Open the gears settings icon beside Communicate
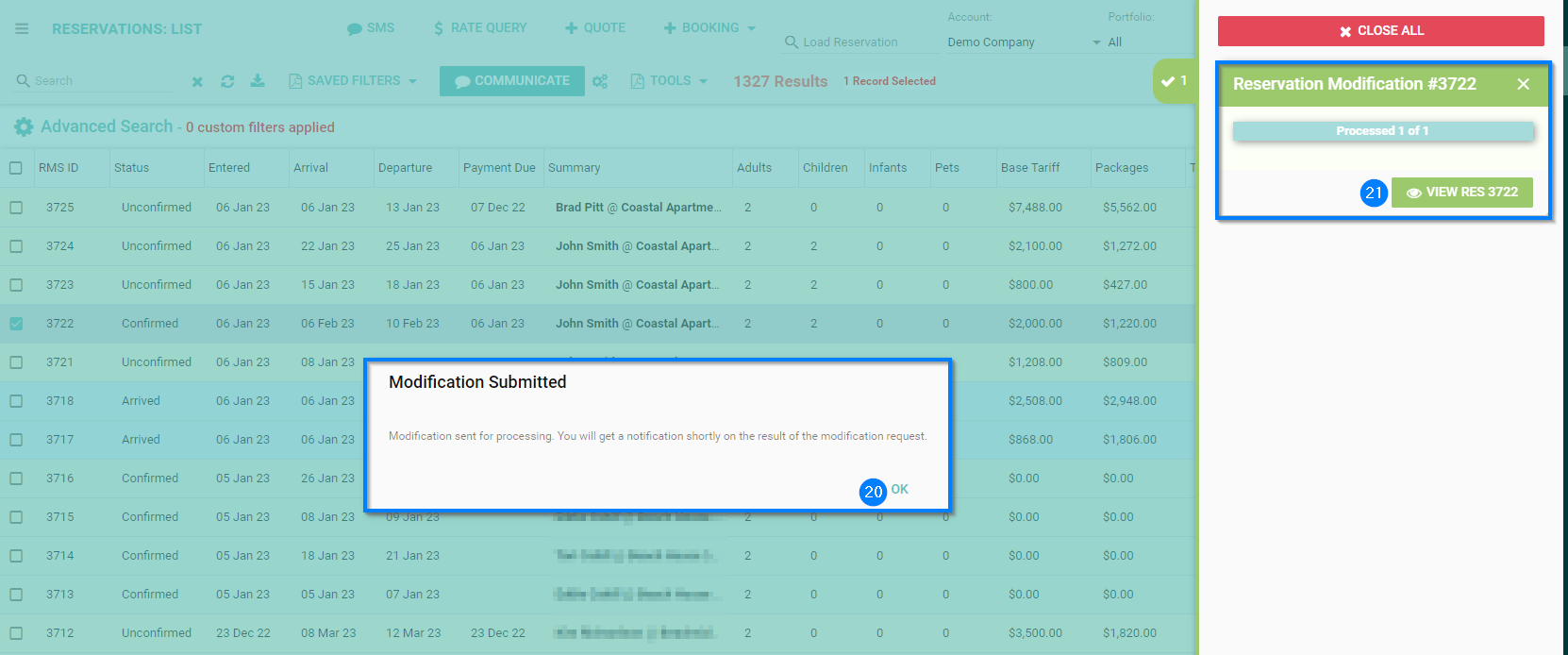 pyautogui.click(x=600, y=81)
